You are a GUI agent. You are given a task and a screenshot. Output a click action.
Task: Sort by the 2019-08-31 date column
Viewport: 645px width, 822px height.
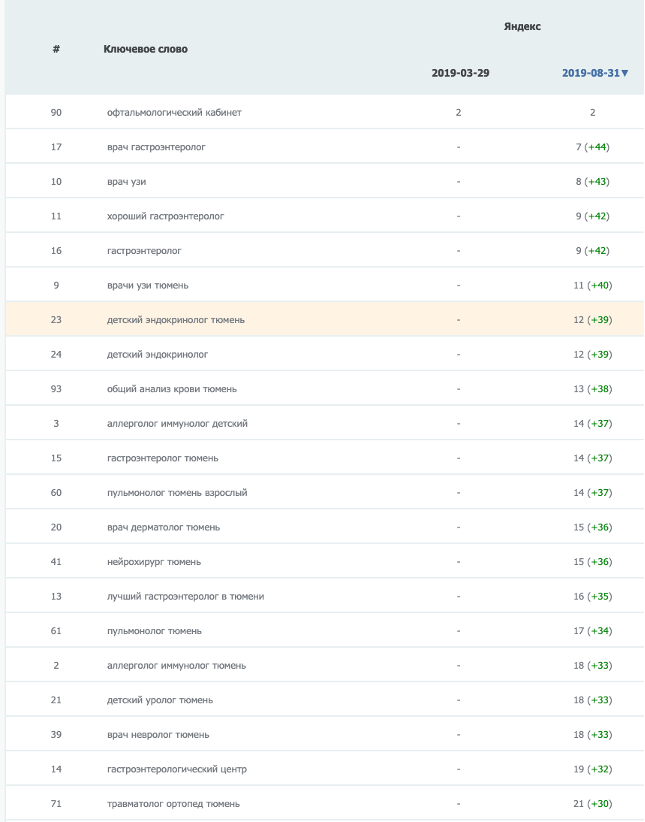[591, 73]
